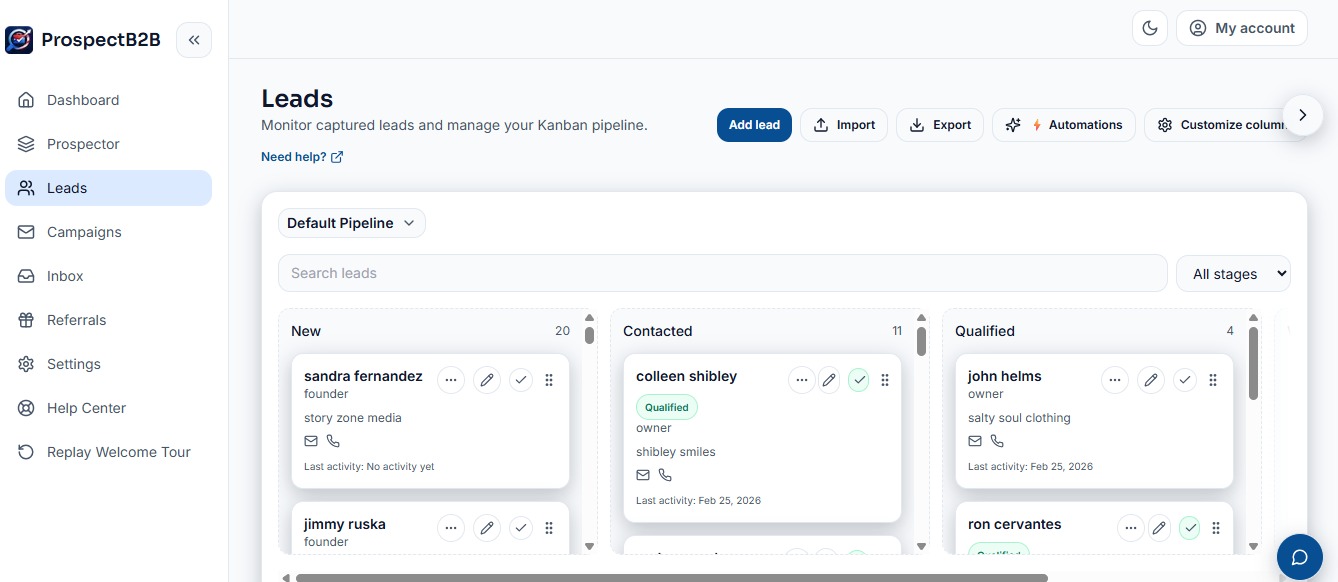The height and width of the screenshot is (582, 1338).
Task: Open more options on john helms card
Action: pyautogui.click(x=1115, y=380)
